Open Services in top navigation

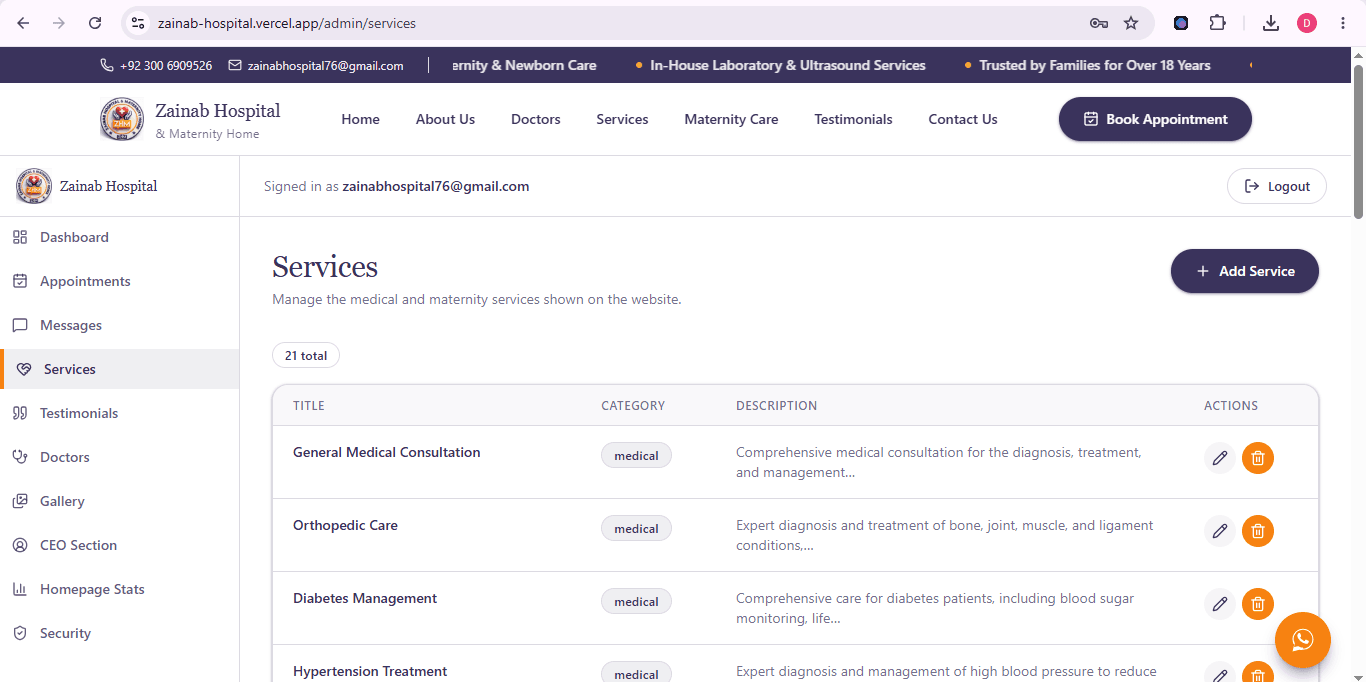tap(622, 119)
